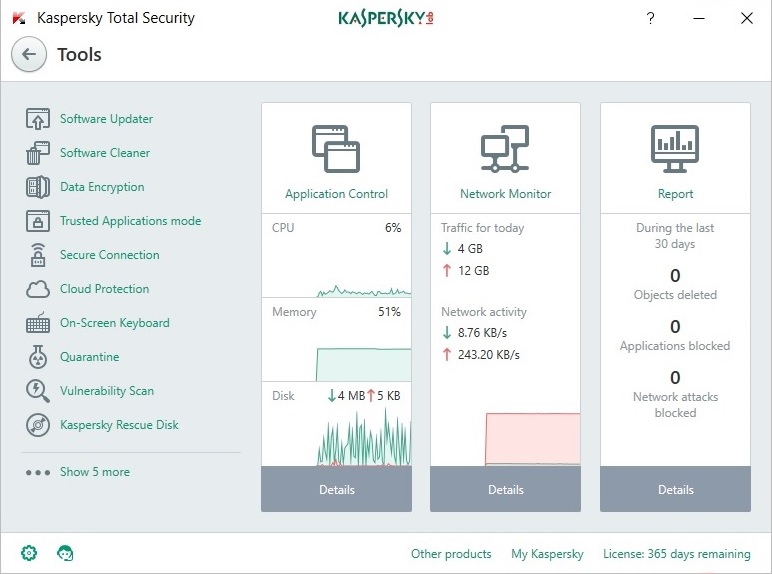
Task: Click the Software Cleaner trash icon
Action: point(38,153)
